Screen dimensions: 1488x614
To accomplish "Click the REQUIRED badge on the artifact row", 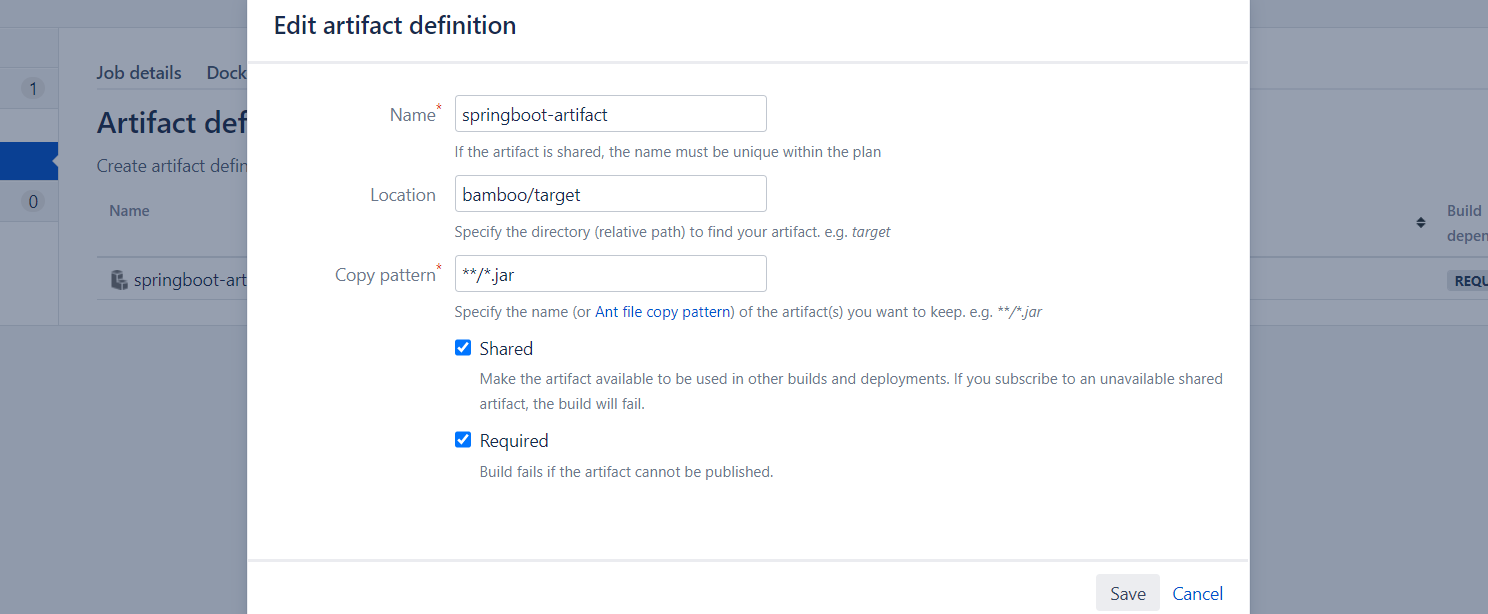I will click(x=1470, y=281).
